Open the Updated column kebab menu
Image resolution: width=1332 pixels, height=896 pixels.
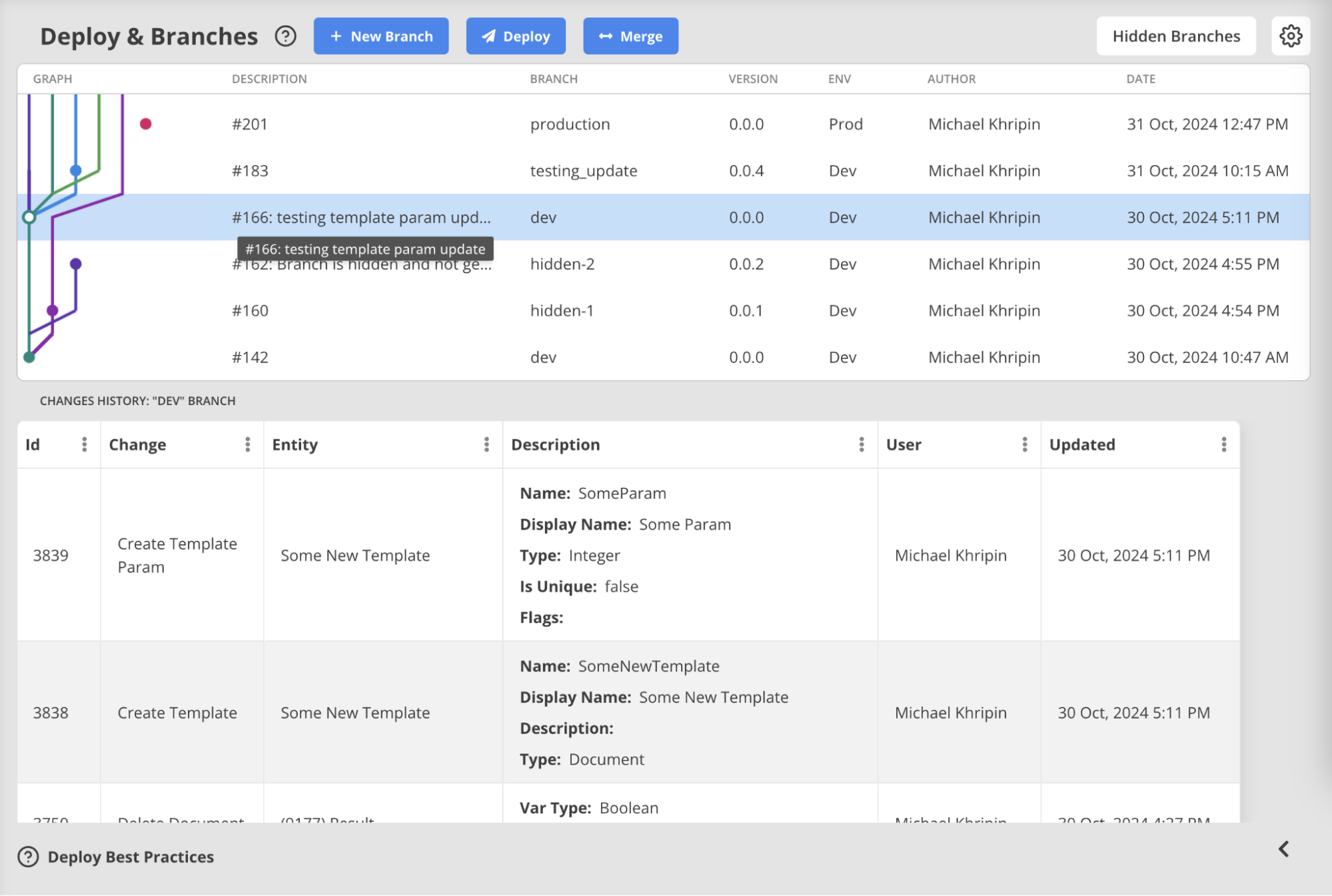[x=1223, y=444]
